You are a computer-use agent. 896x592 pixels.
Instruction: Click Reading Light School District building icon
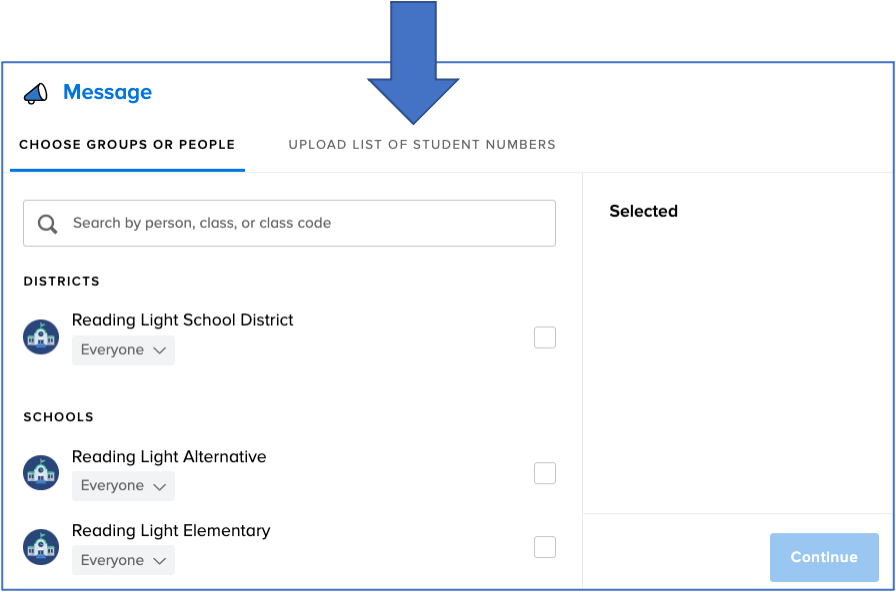41,337
